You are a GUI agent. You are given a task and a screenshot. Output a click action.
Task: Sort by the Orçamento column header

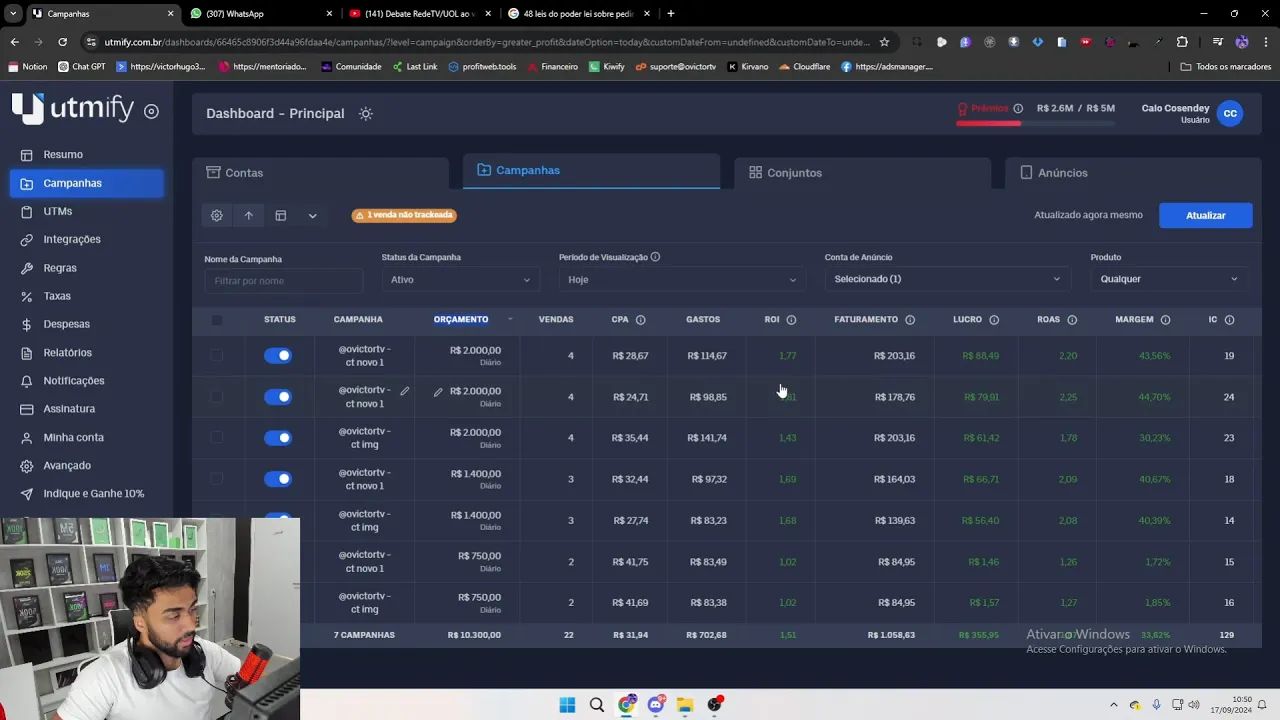pyautogui.click(x=461, y=319)
